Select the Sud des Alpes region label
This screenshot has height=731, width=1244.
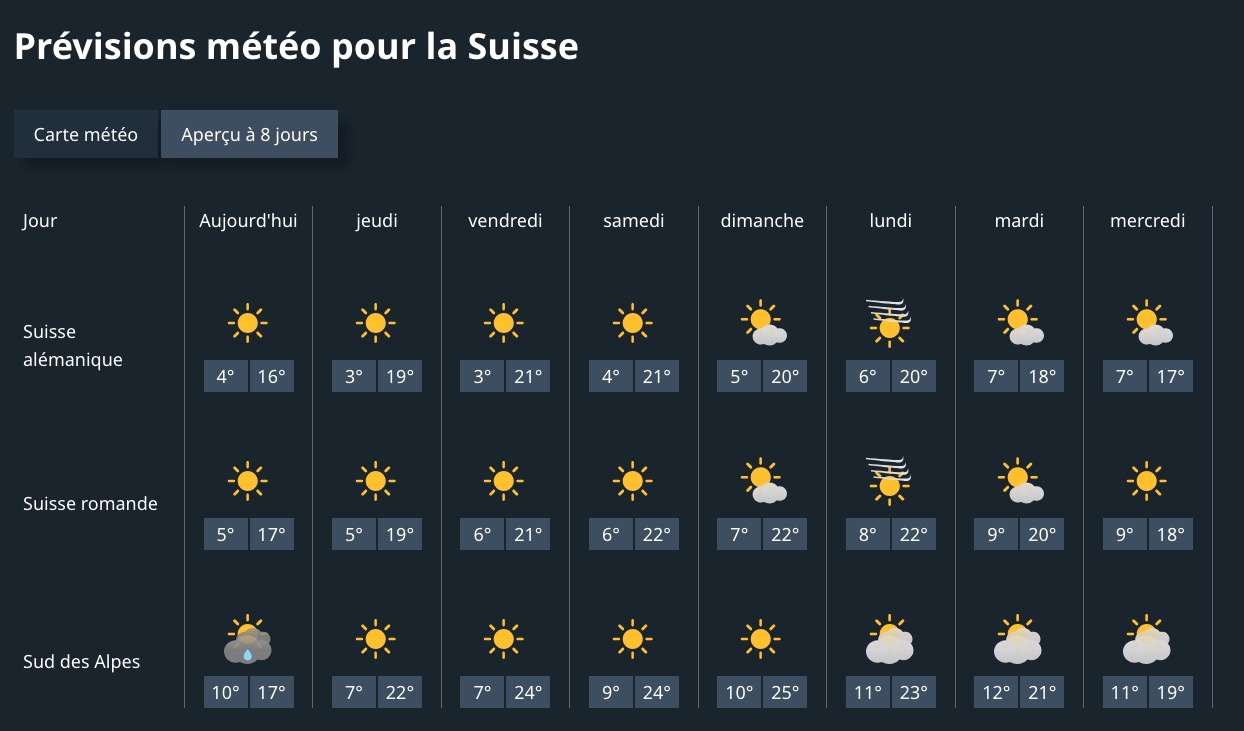(81, 661)
